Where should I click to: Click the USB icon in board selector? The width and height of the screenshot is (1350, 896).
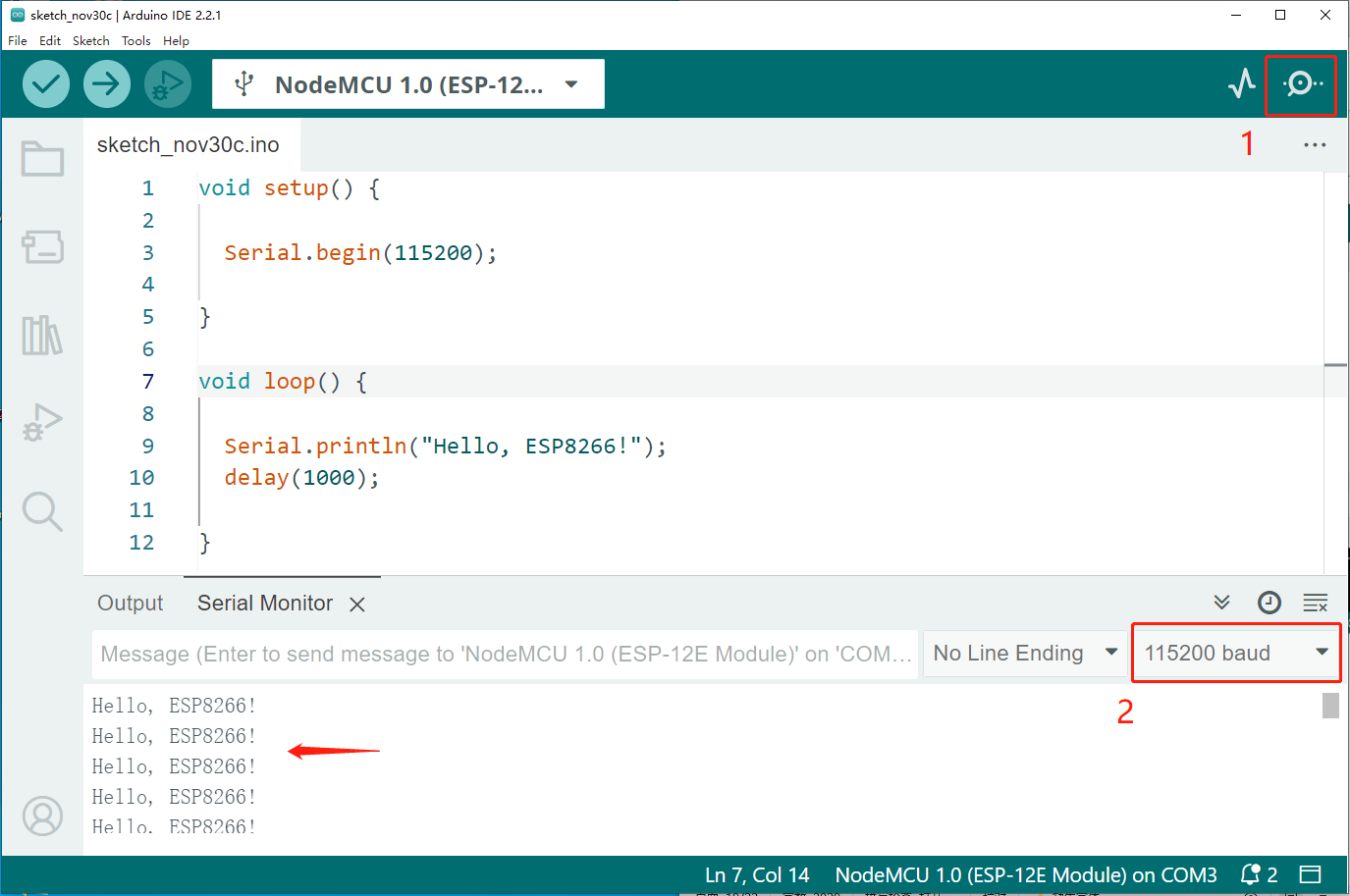244,84
